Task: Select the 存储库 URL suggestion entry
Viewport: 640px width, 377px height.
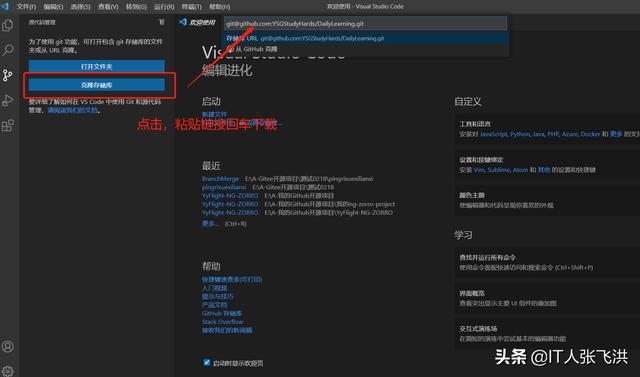Action: click(365, 38)
